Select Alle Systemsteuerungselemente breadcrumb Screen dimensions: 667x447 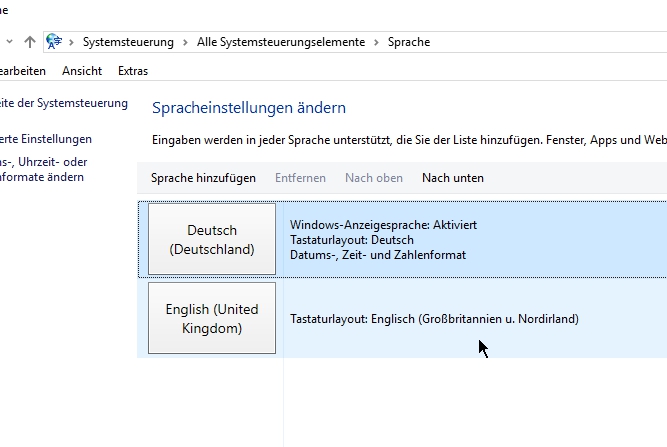(281, 42)
